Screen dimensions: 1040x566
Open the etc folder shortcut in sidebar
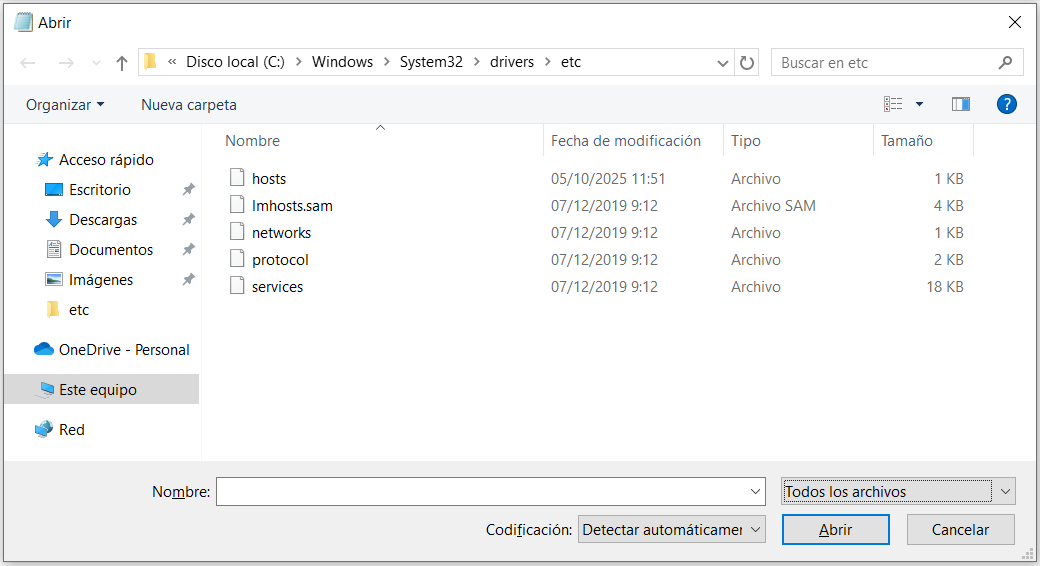[x=78, y=310]
